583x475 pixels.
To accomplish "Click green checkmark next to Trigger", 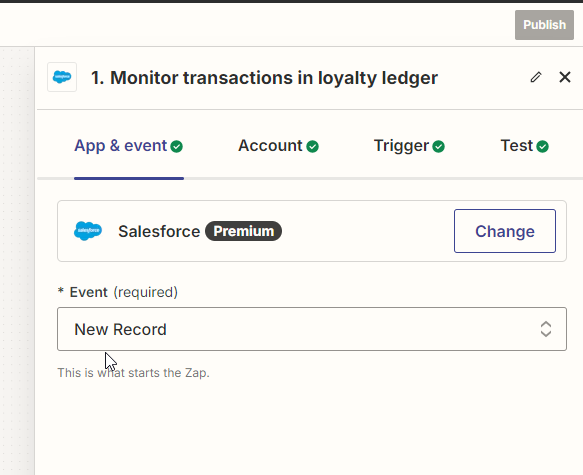I will click(x=439, y=146).
